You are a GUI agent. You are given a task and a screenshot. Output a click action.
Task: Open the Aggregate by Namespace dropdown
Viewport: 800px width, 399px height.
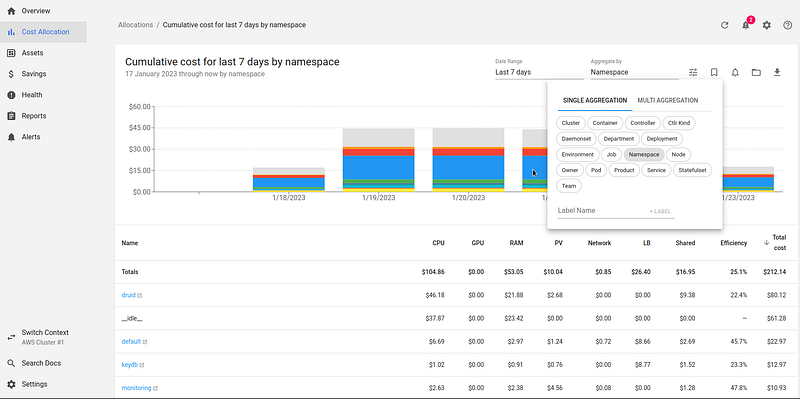[x=635, y=72]
